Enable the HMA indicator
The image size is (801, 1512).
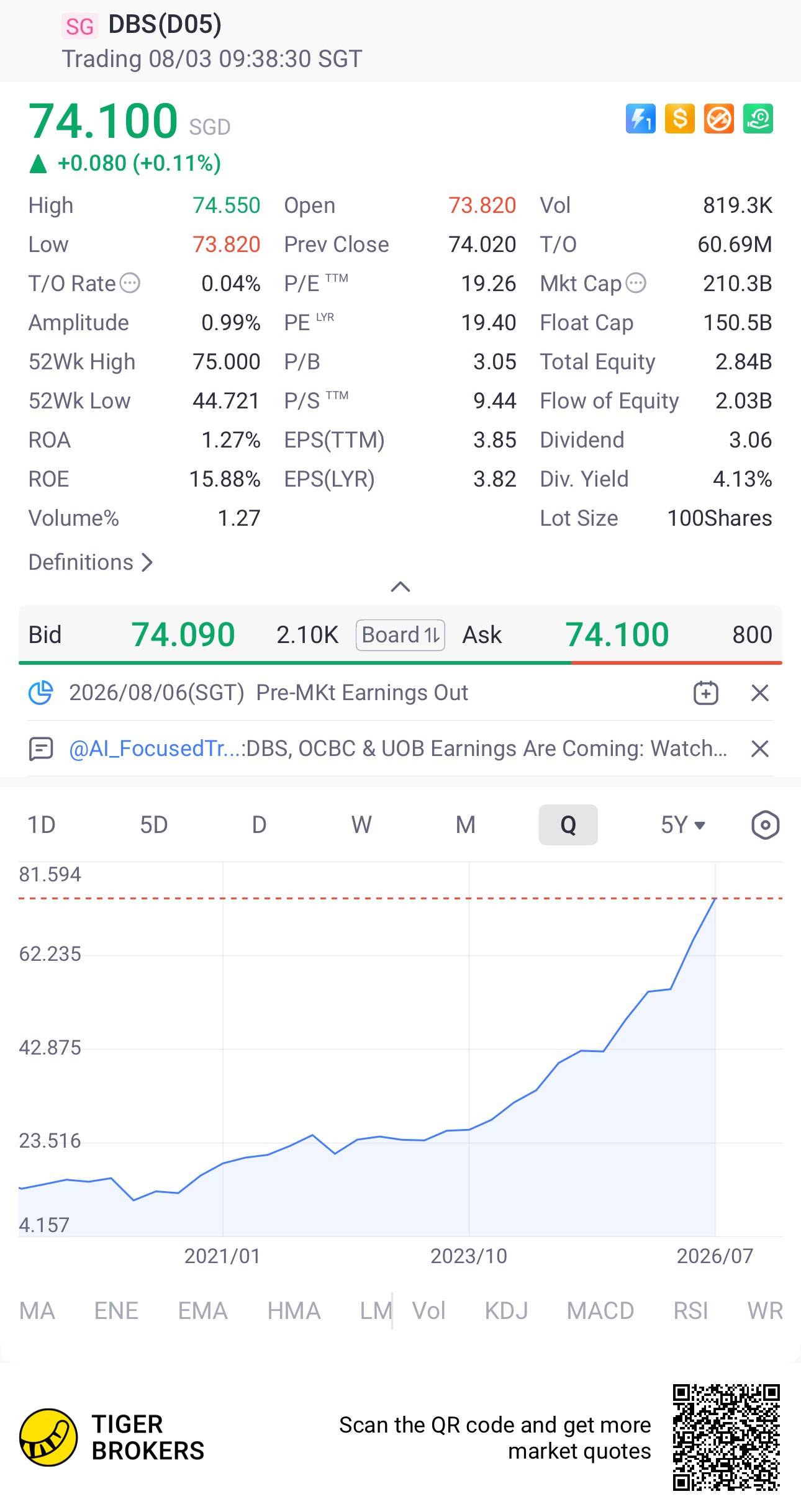[294, 1311]
